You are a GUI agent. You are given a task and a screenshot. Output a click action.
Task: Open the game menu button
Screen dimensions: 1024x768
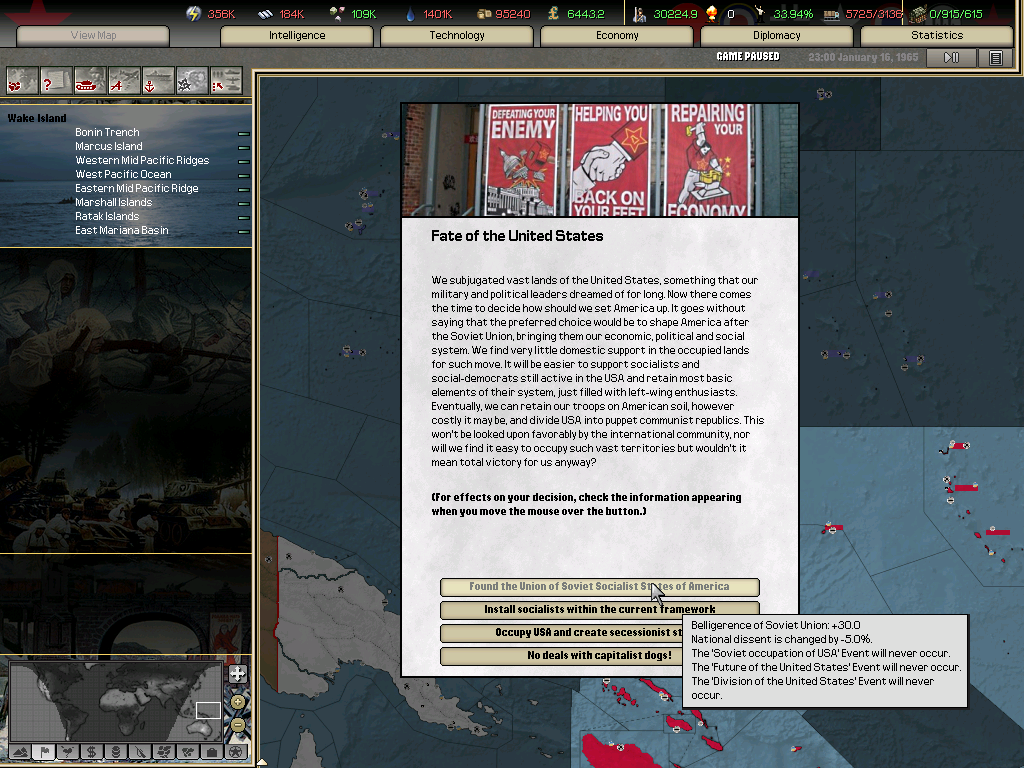995,58
